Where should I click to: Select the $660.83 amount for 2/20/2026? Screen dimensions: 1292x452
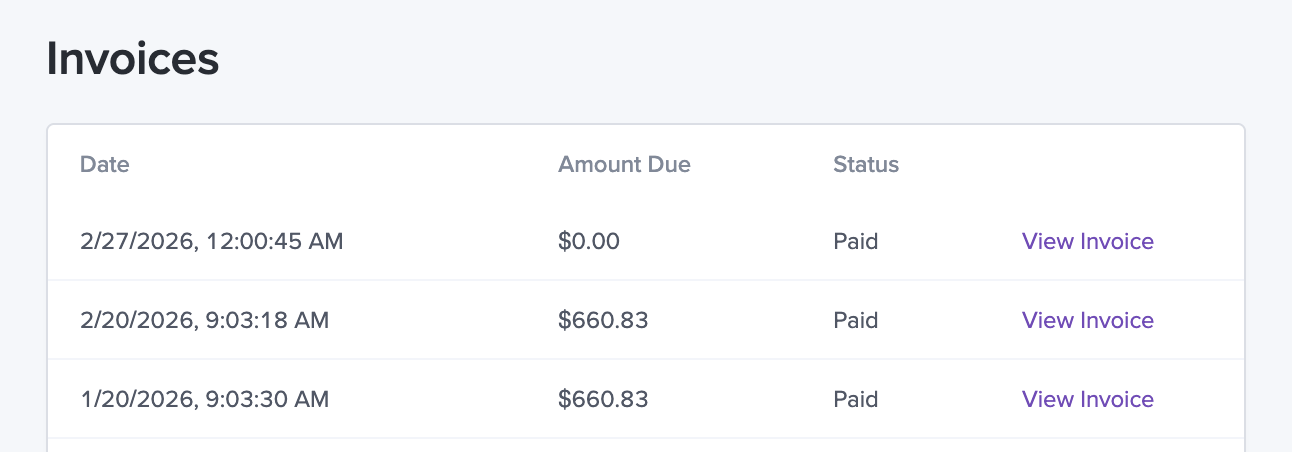(603, 320)
